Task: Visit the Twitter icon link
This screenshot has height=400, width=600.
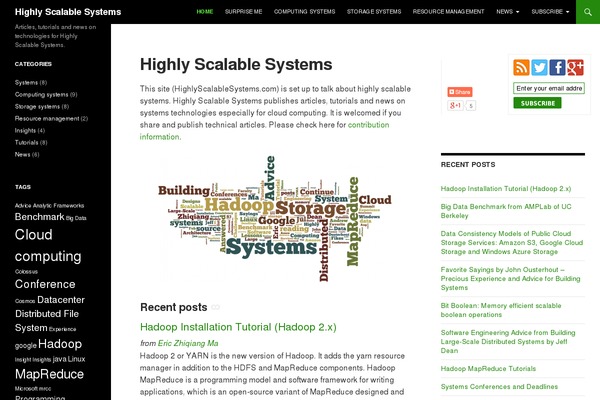Action: pyautogui.click(x=539, y=67)
